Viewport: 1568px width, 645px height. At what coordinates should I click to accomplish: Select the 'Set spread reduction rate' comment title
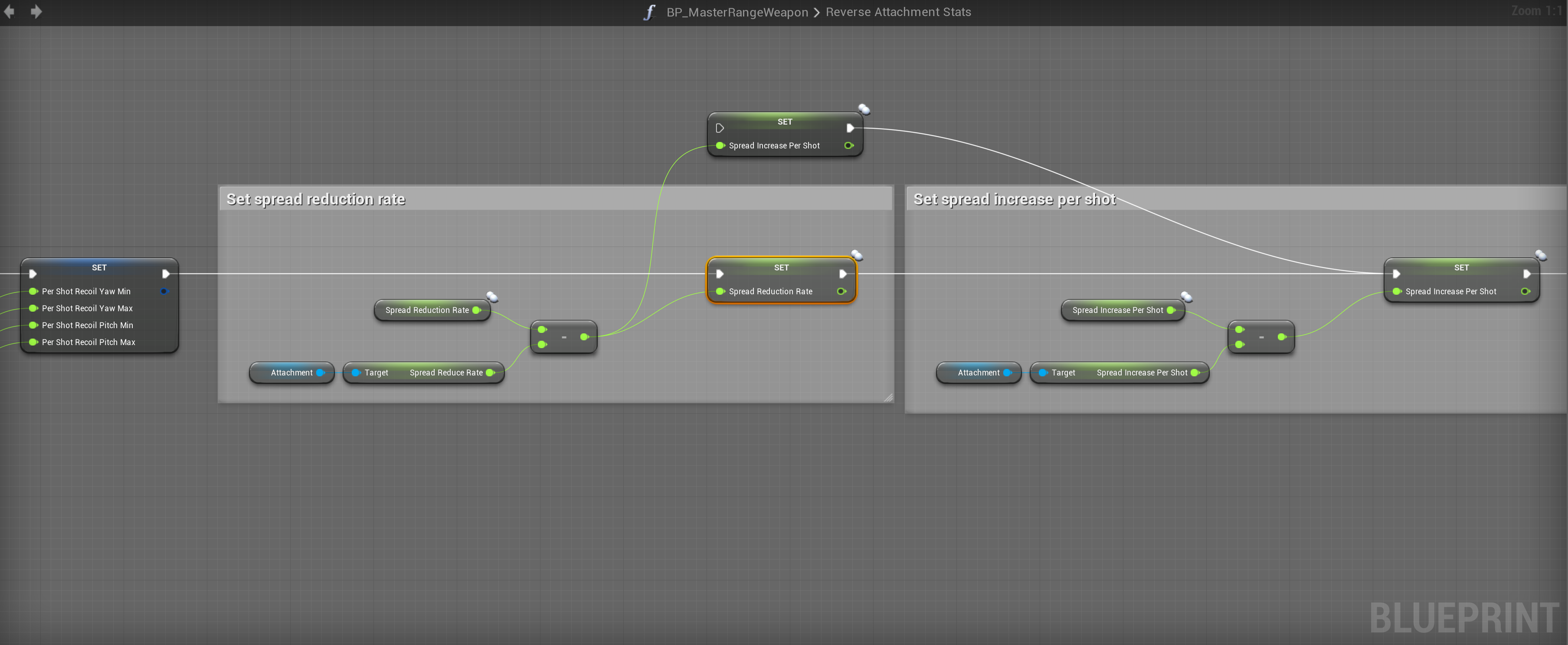click(x=316, y=199)
